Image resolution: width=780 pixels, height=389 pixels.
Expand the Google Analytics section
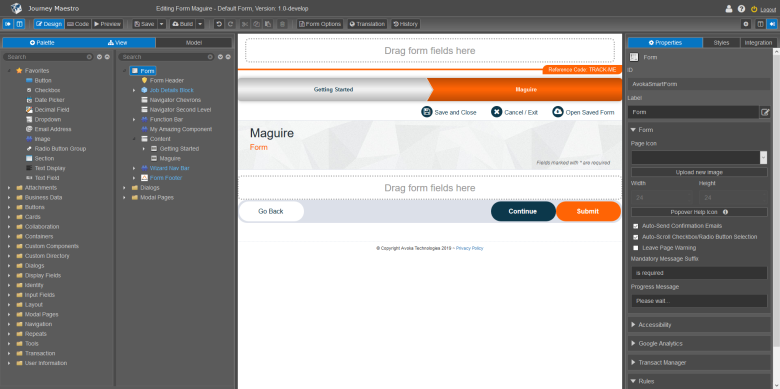tap(699, 344)
